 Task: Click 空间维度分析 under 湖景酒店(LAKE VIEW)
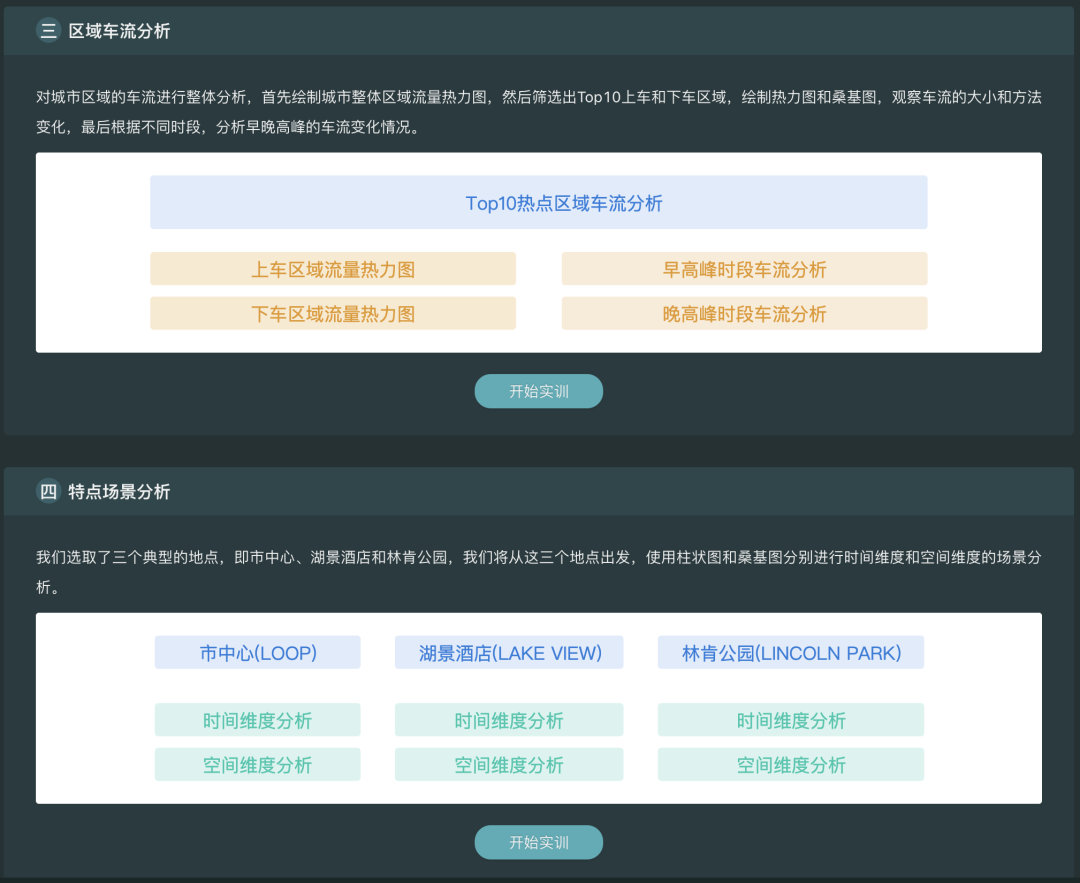[509, 765]
